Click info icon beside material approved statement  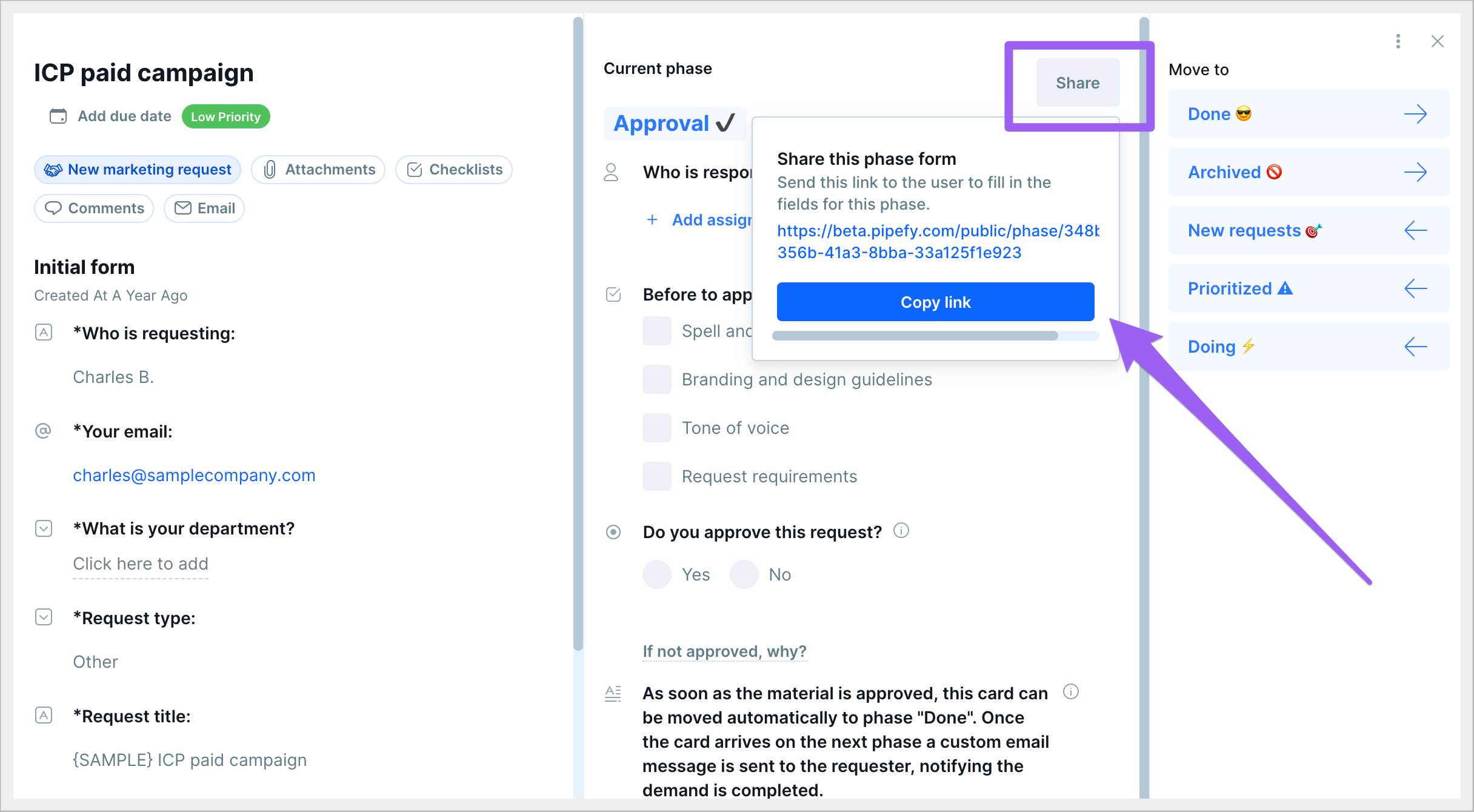1071,691
